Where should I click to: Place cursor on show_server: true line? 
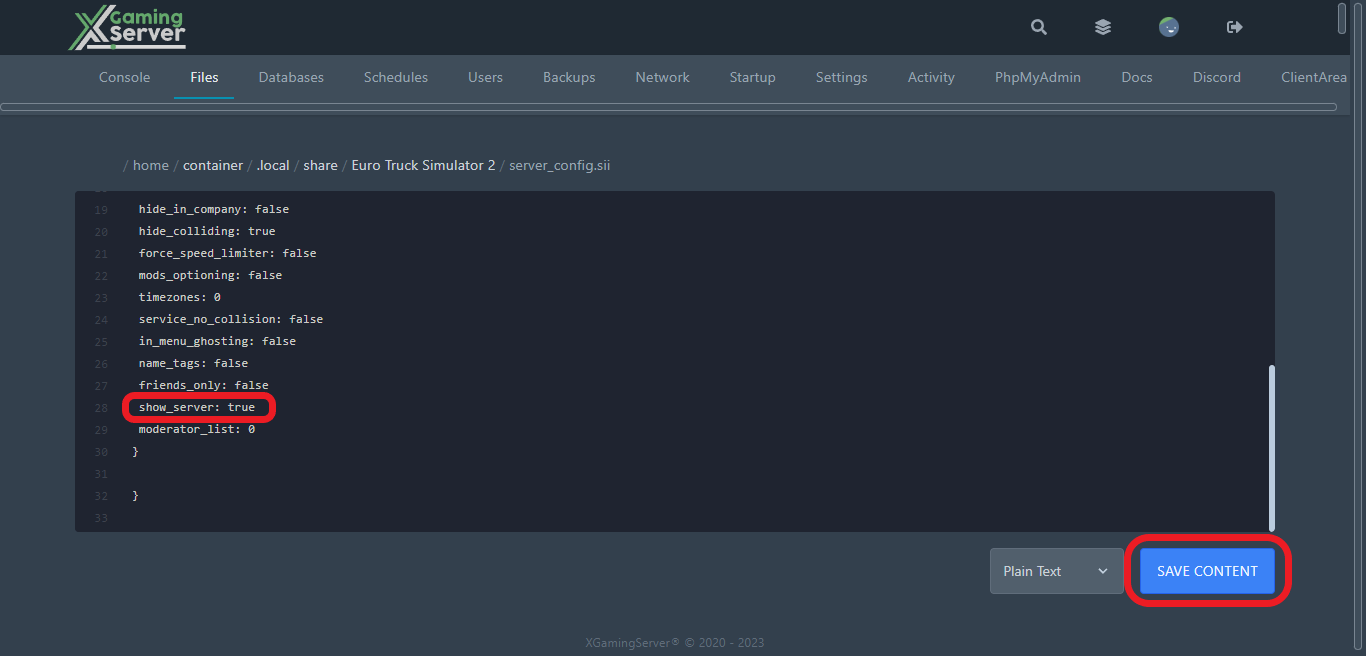point(197,407)
